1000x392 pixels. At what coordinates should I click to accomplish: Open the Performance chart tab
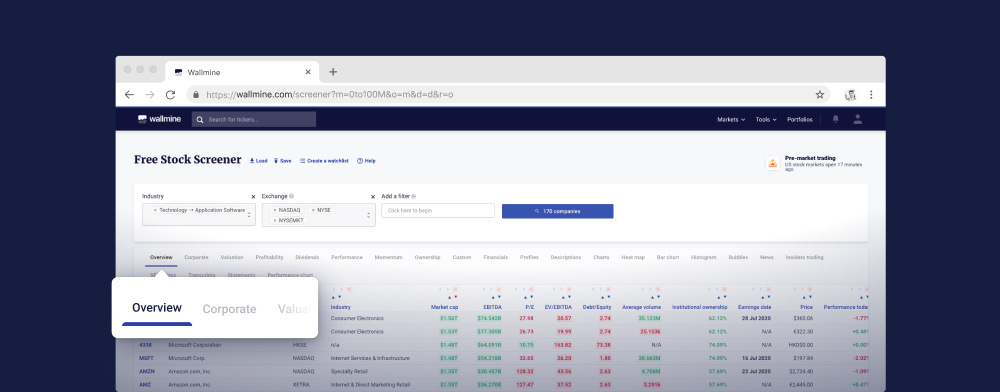coord(290,275)
